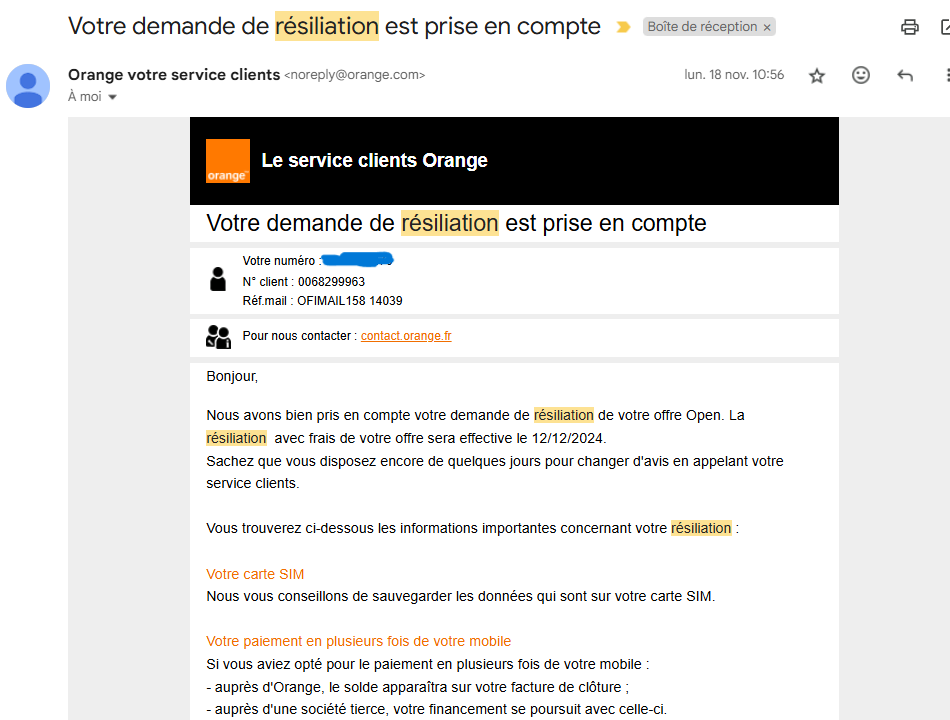This screenshot has height=720, width=950.
Task: Star this Orange email
Action: 817,76
